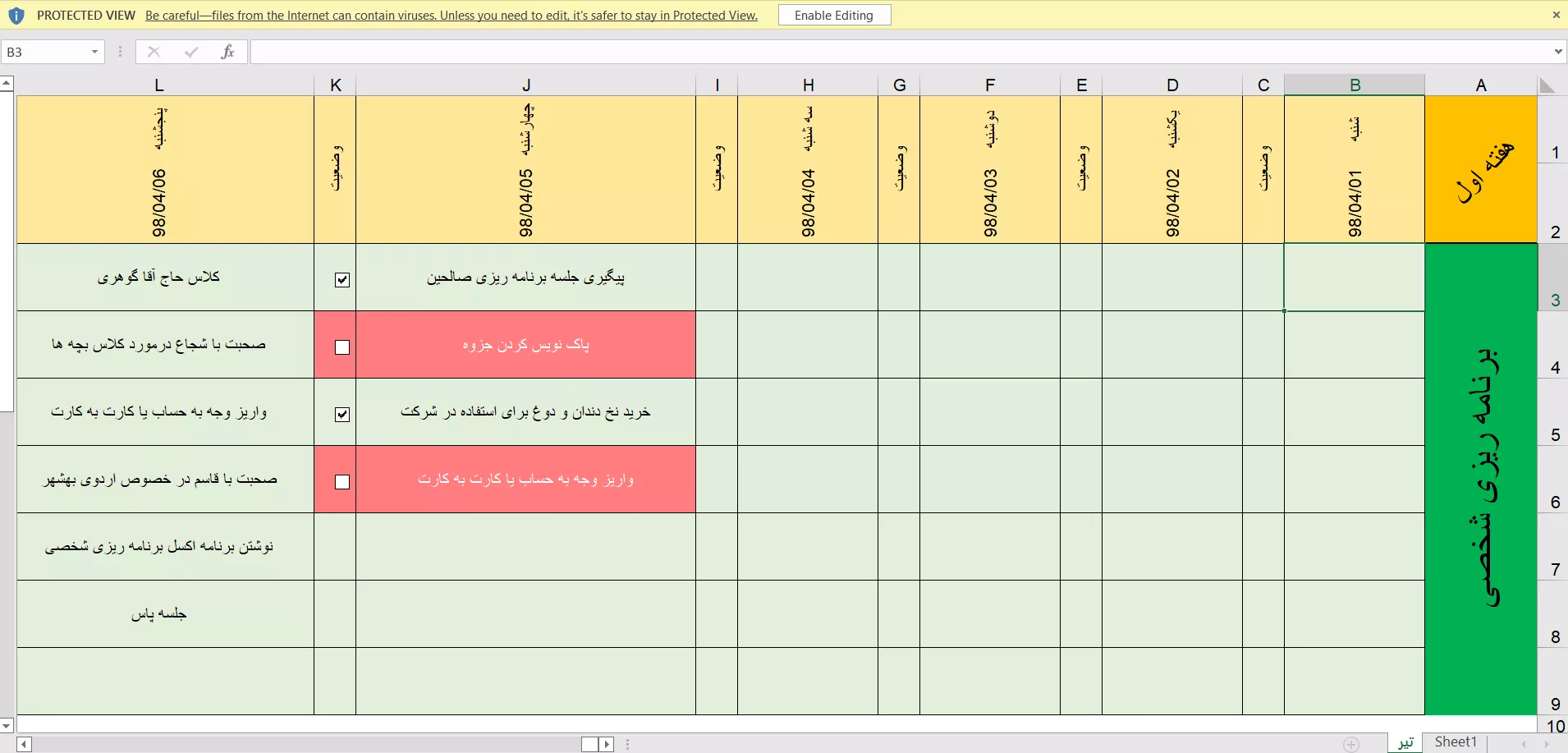Select the تیر sheet tab
Image resolution: width=1568 pixels, height=753 pixels.
click(1405, 742)
